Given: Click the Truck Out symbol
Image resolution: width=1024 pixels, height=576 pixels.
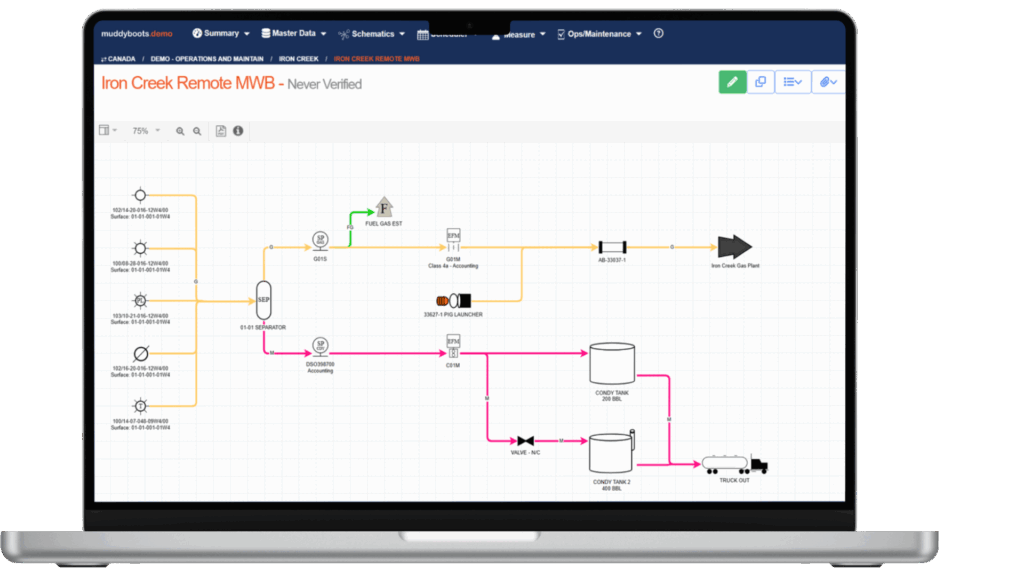Looking at the screenshot, I should click(x=735, y=464).
